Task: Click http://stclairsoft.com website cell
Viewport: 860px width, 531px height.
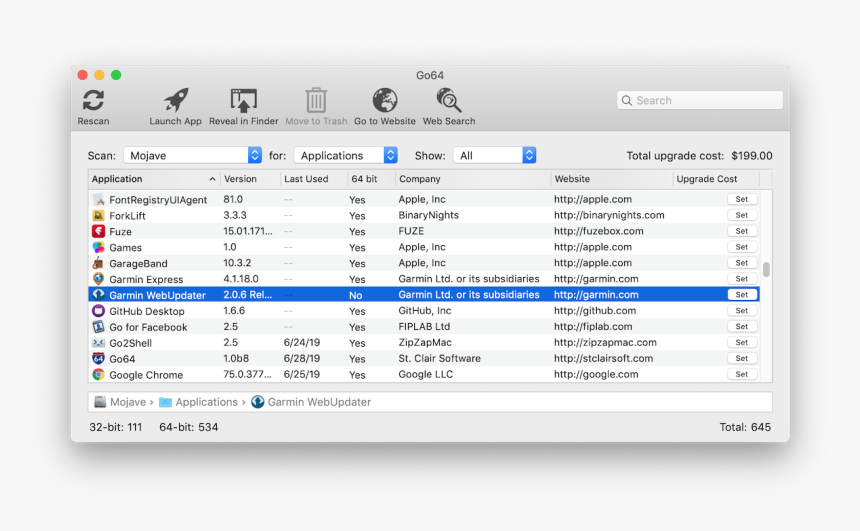Action: pos(603,358)
